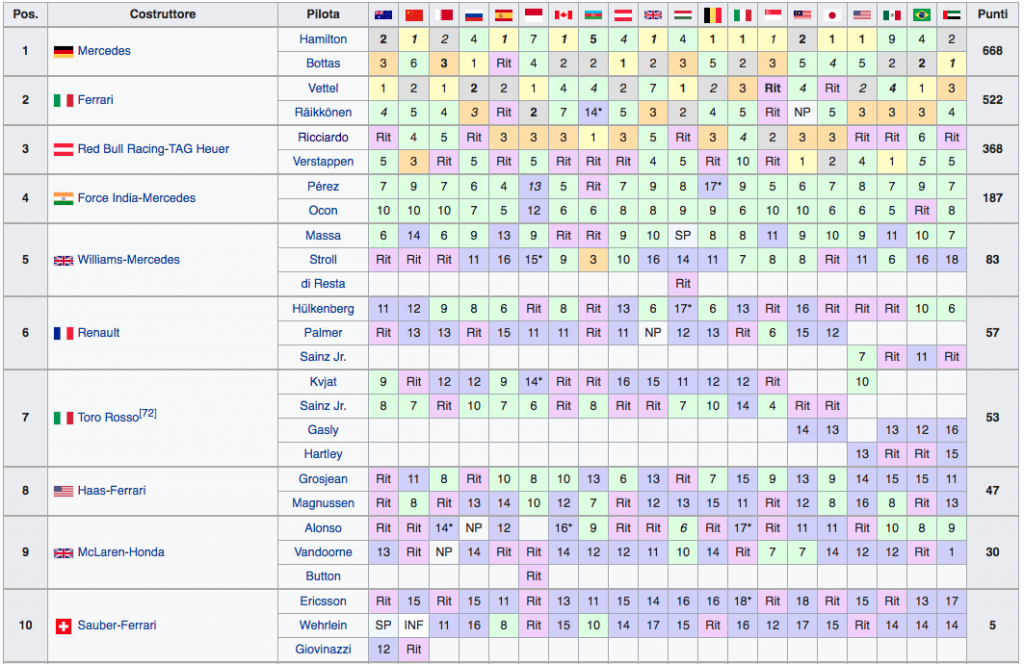Open the Pérez driver link
This screenshot has width=1024, height=664.
pos(323,186)
